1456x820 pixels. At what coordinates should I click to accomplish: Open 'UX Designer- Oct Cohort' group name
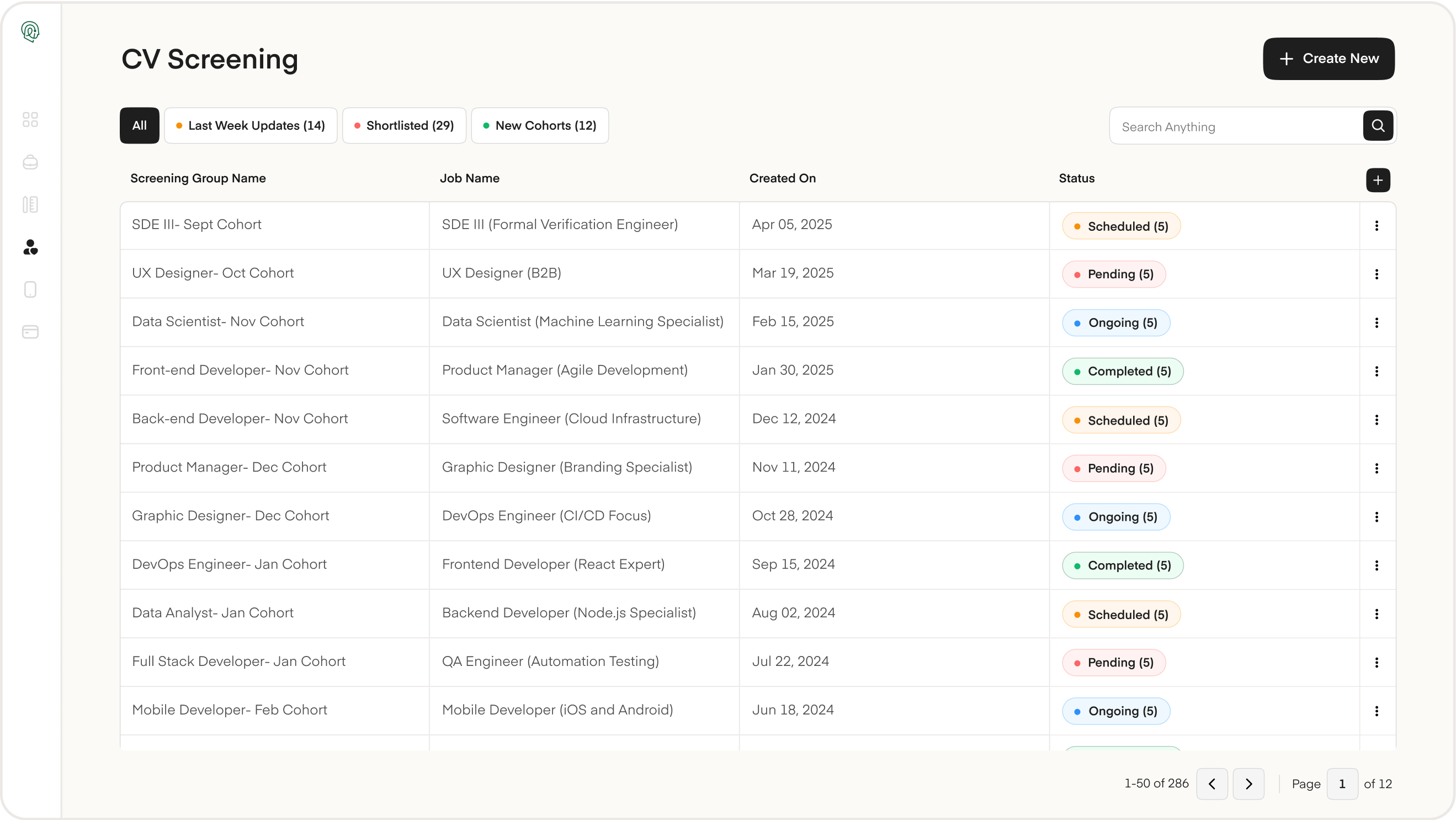click(x=213, y=273)
